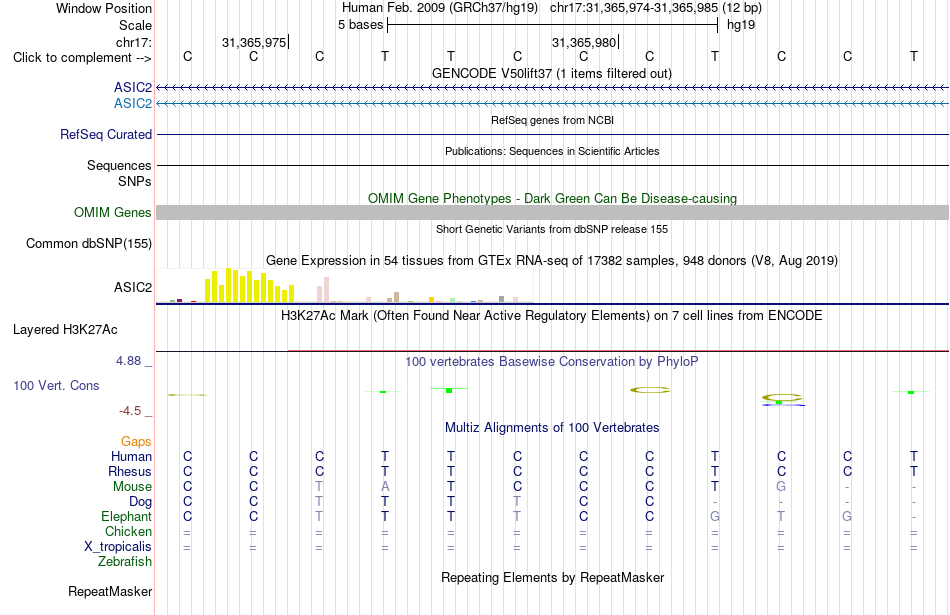
Task: Open the dark blue ASIC2 gene label
Action: [x=133, y=88]
